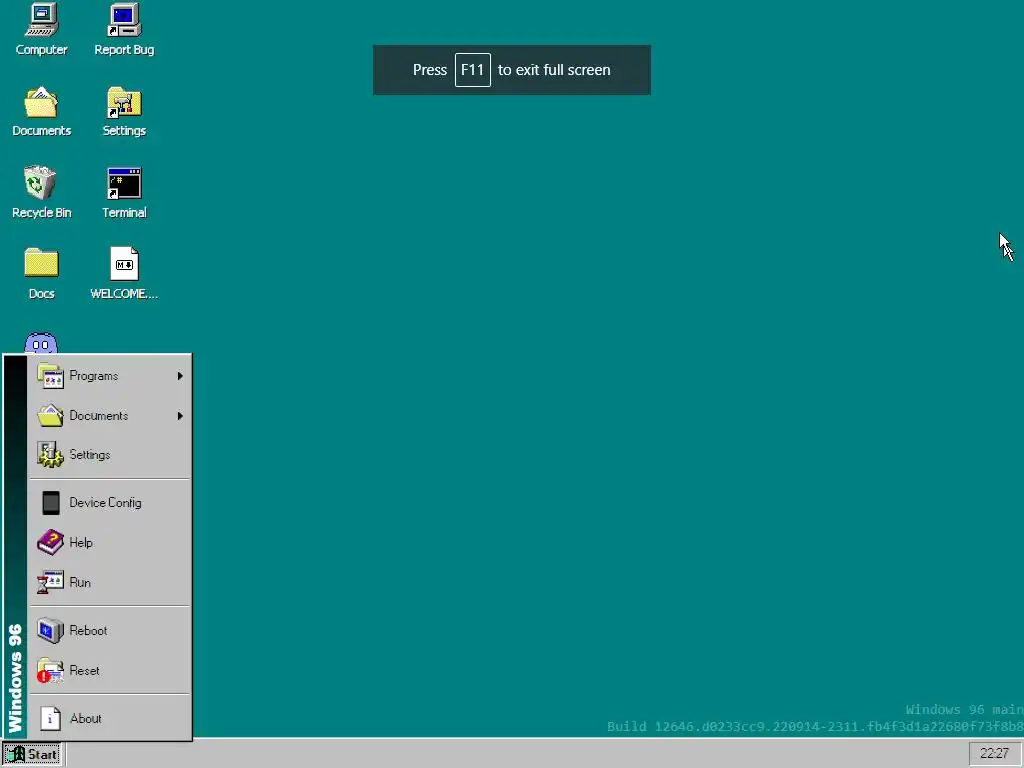Select Run in the Start menu

[110, 582]
